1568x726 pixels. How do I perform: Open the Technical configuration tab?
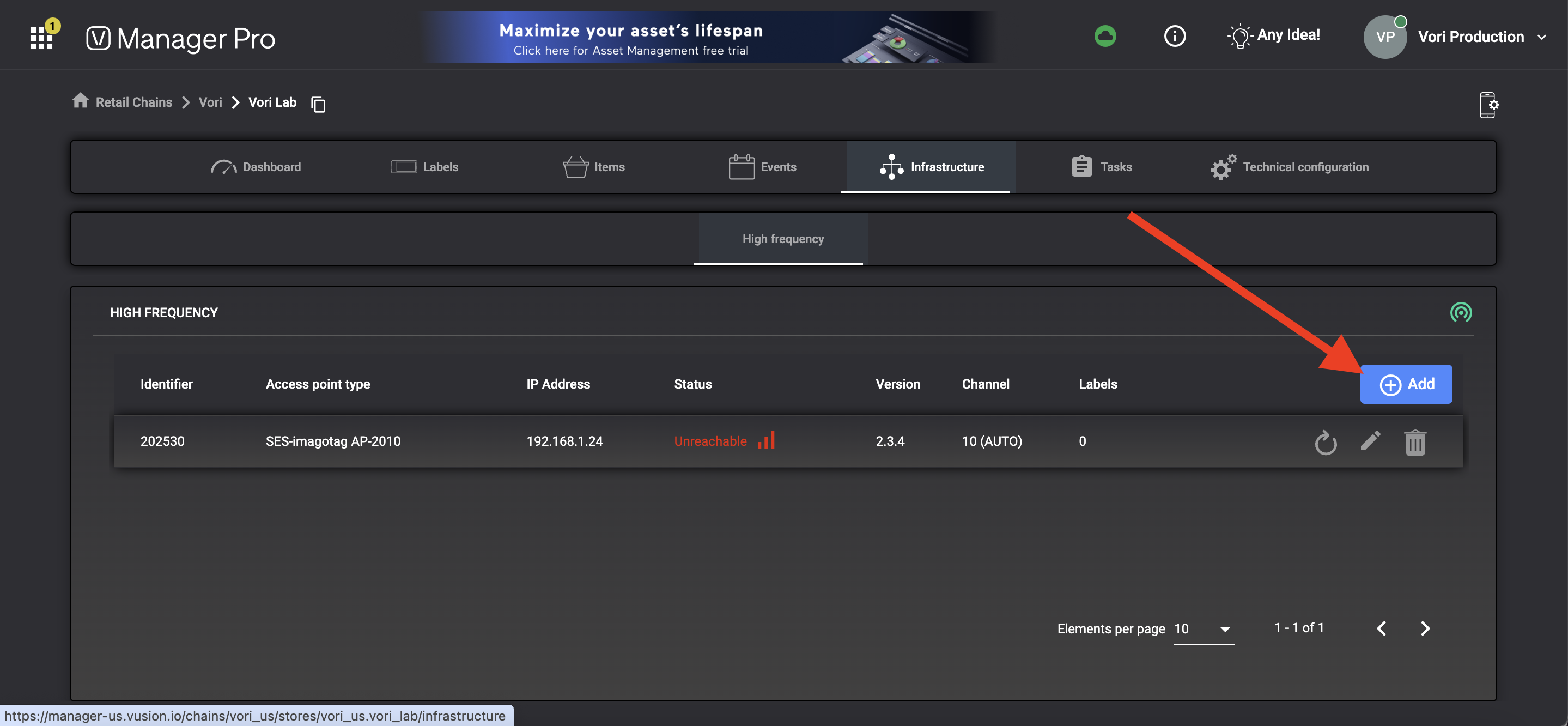(1290, 167)
